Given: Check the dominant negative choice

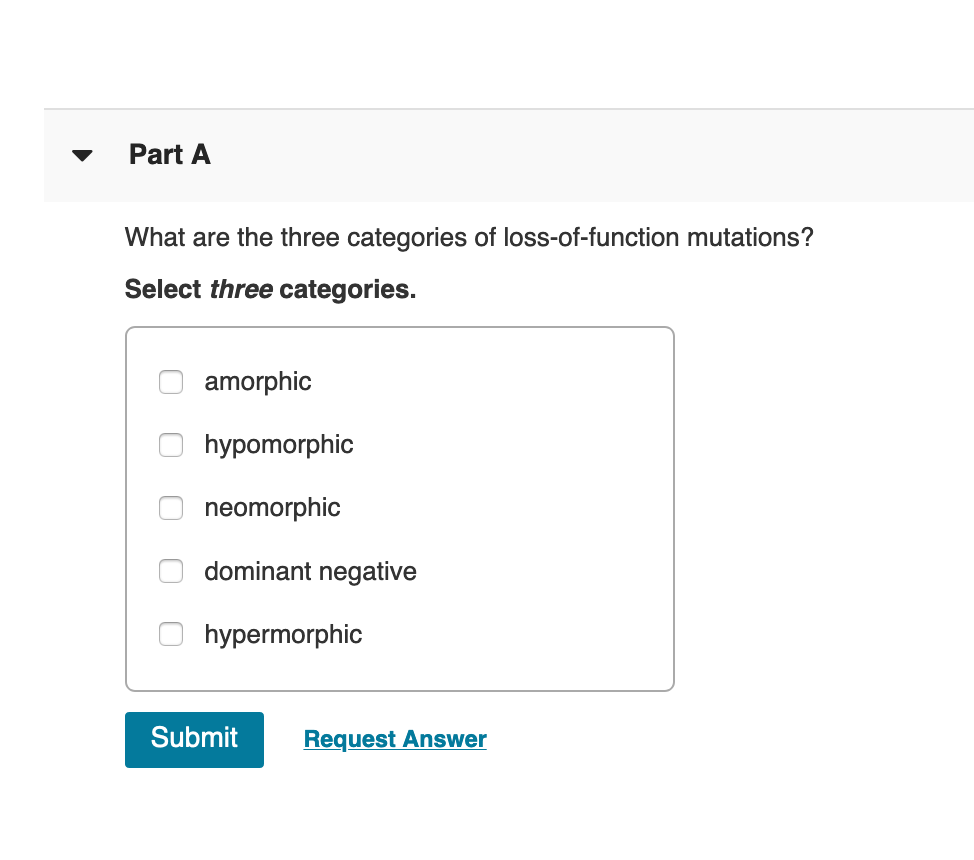Looking at the screenshot, I should (170, 571).
